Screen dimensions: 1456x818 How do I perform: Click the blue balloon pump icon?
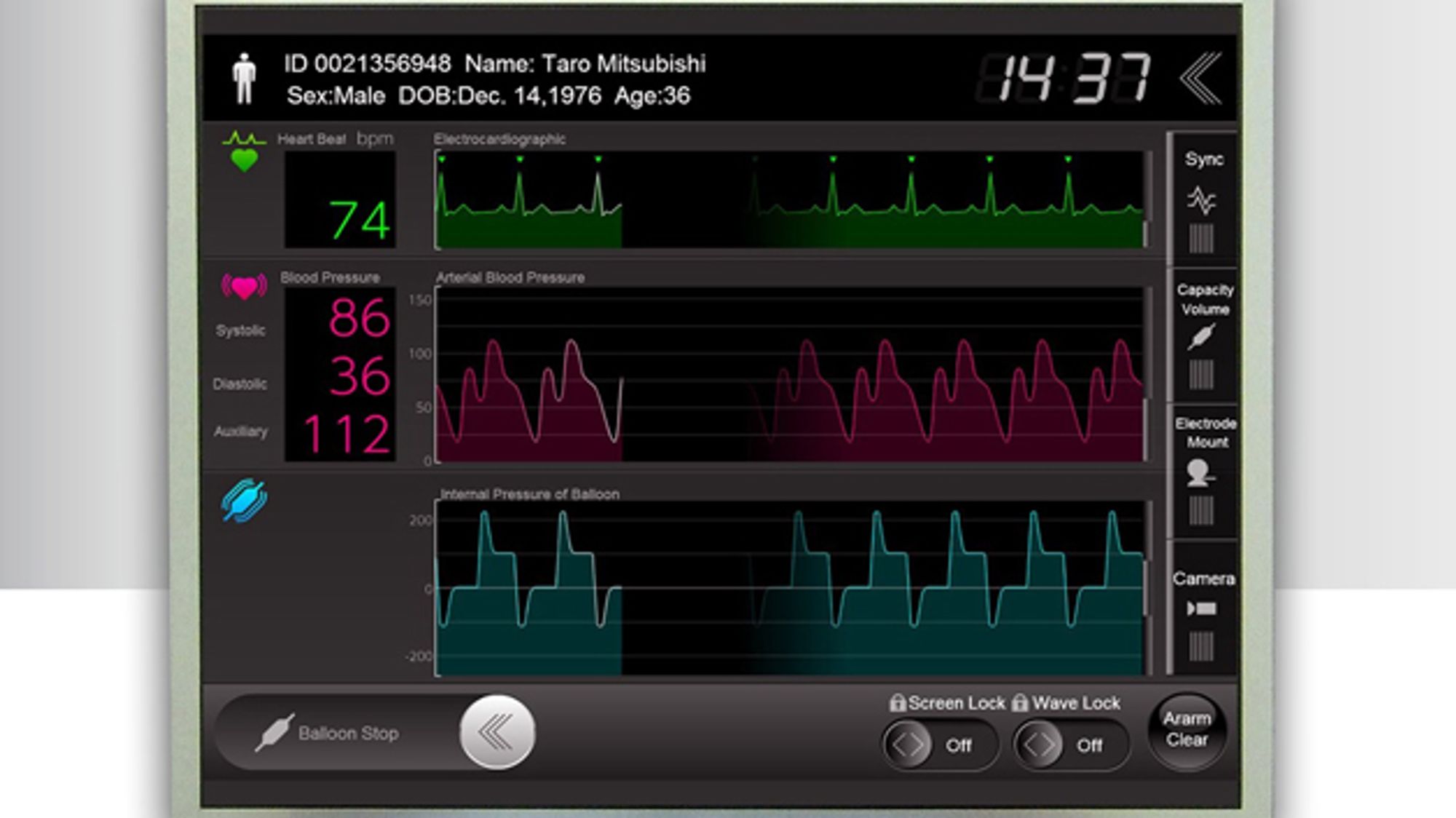[244, 501]
